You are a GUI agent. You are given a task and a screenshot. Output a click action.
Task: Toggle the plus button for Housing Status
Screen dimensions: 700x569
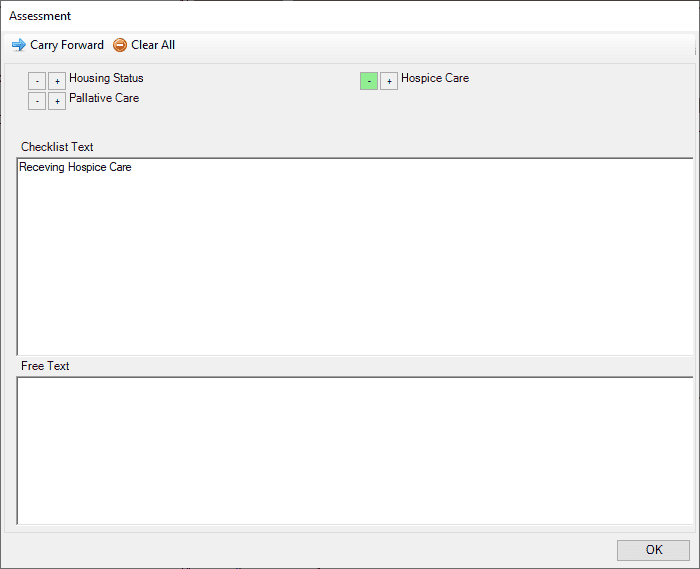point(57,81)
